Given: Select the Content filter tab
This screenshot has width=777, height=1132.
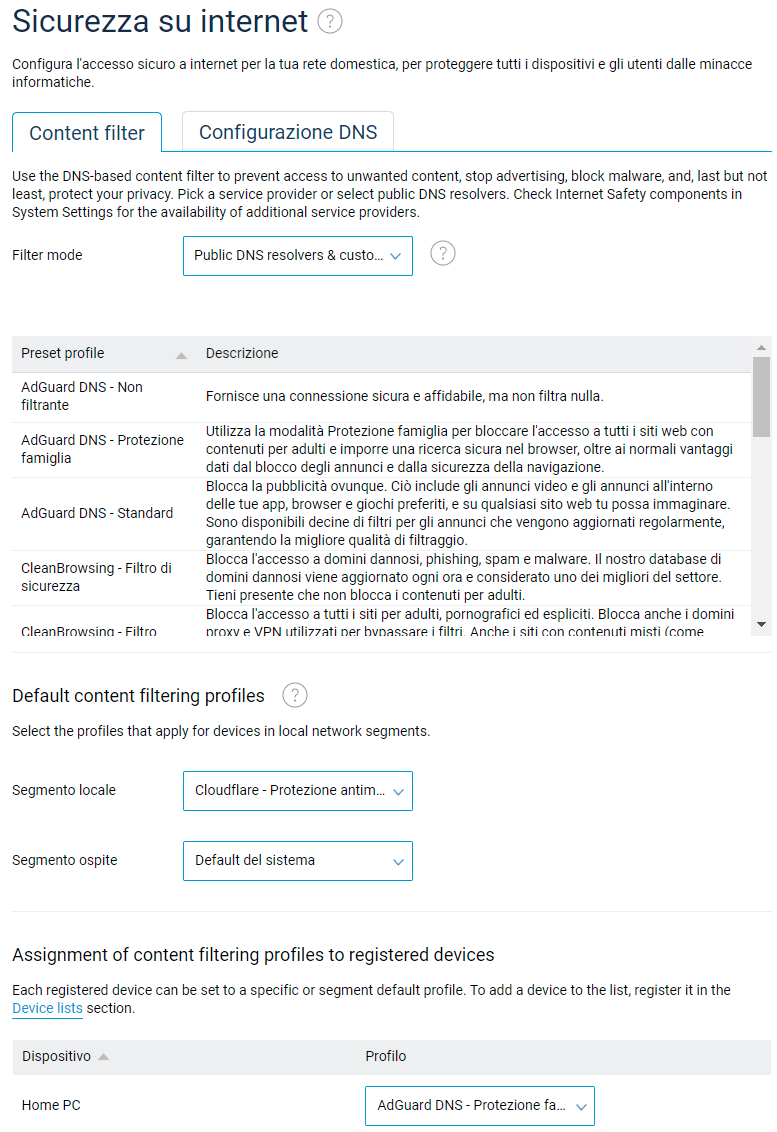Looking at the screenshot, I should [87, 133].
